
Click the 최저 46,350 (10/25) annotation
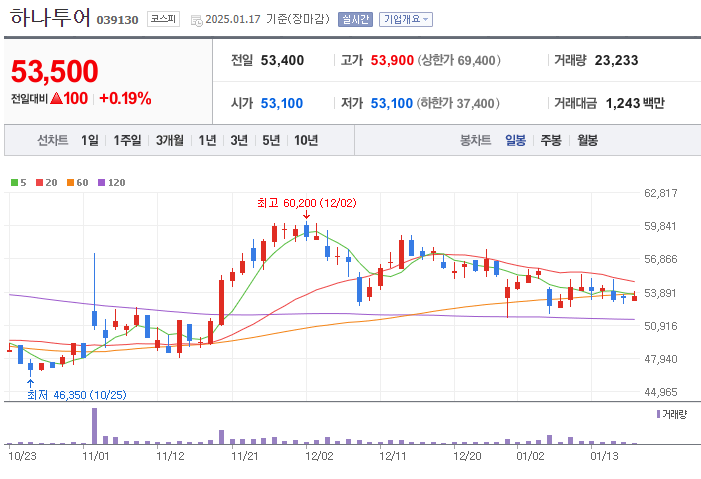coord(77,395)
